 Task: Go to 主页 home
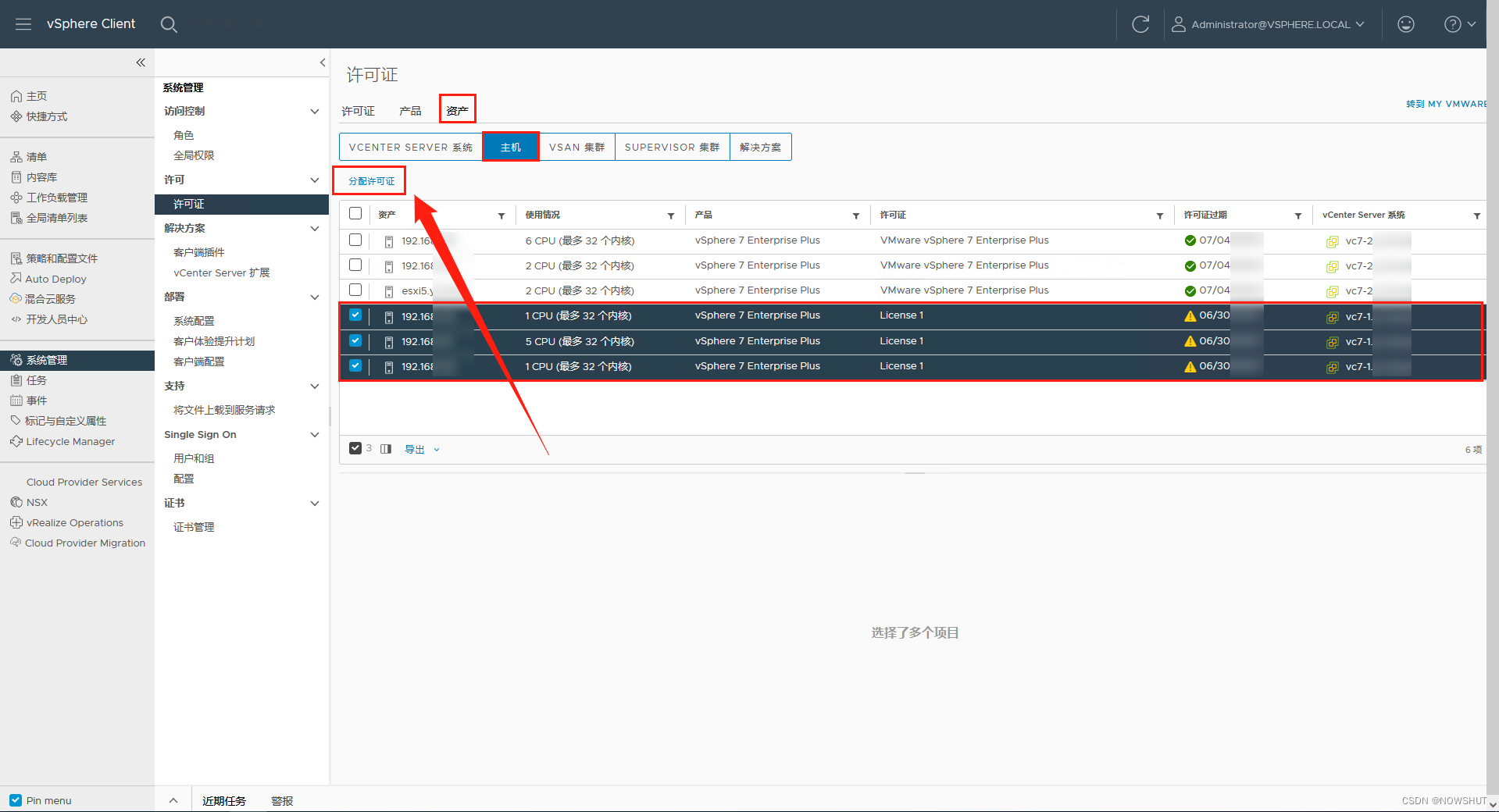pos(29,96)
